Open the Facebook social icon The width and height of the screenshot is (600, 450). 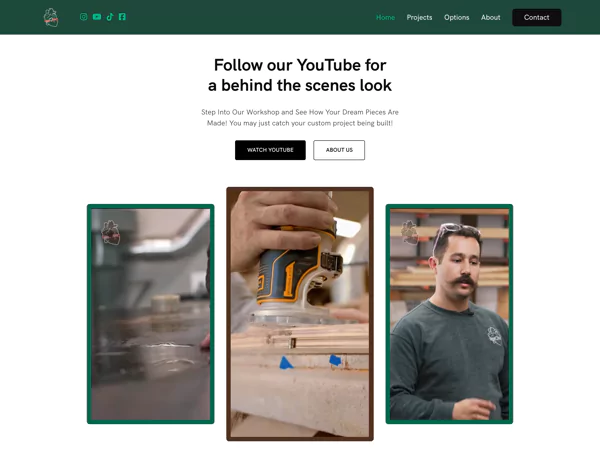tap(122, 17)
